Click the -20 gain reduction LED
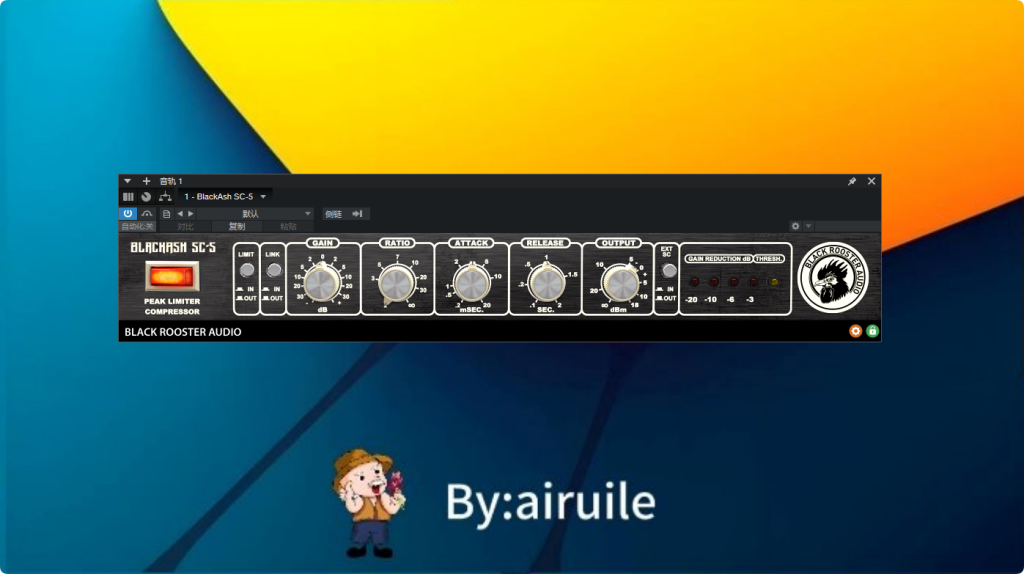Screen dimensions: 1024x574 694,282
